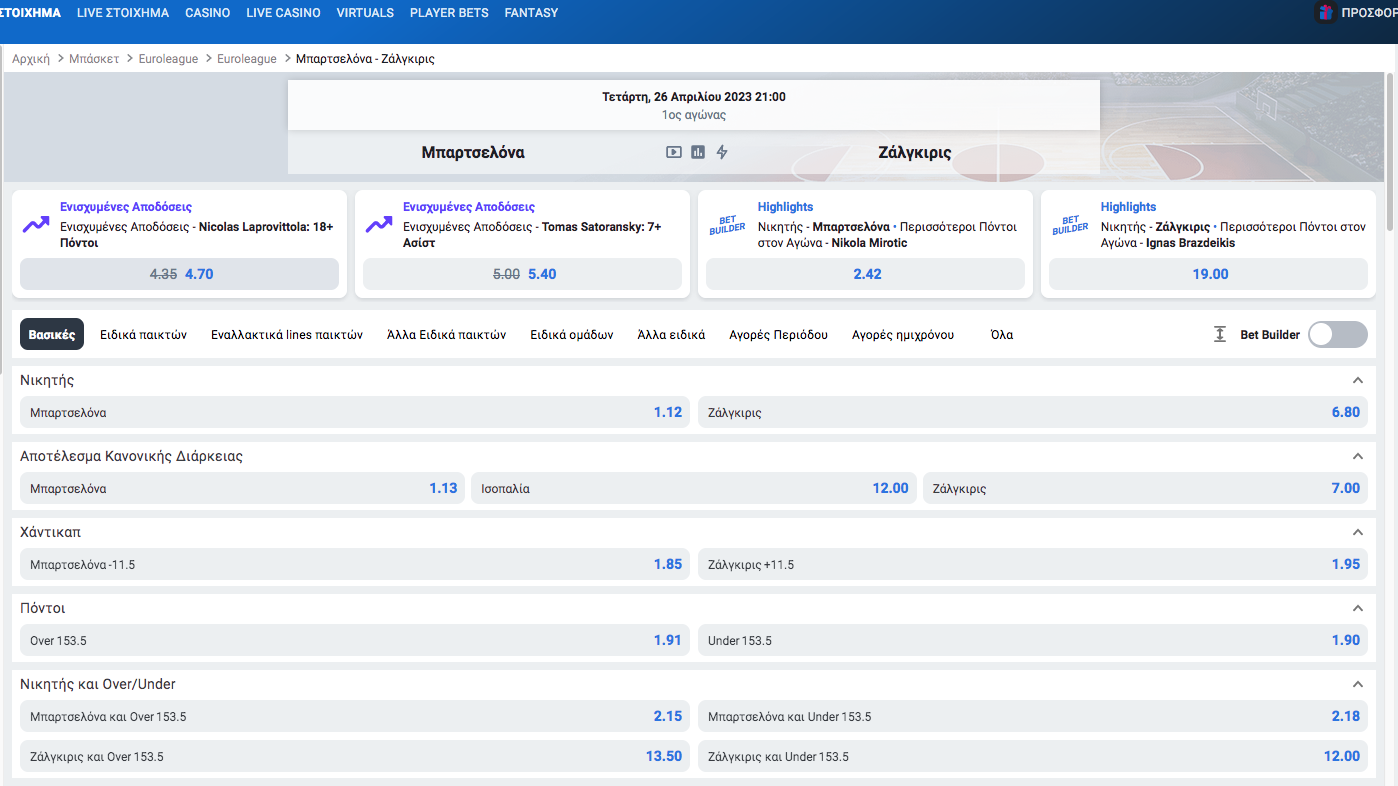Viewport: 1398px width, 786px height.
Task: Click the boosted odds arrow icon for Laprovittola
Action: pyautogui.click(x=36, y=225)
